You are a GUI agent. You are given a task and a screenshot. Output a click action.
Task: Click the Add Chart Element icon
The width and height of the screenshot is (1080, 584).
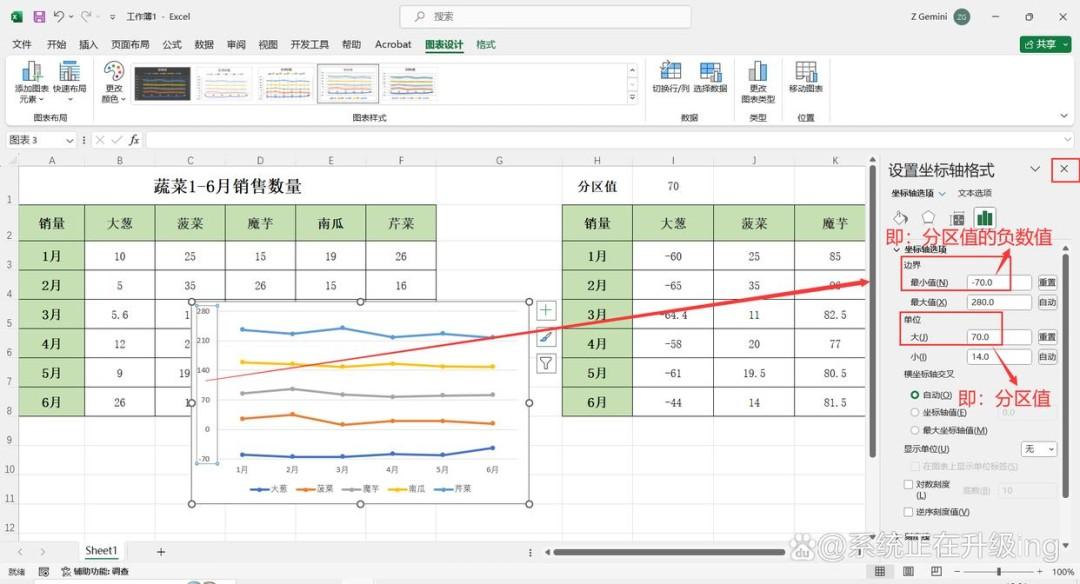(x=32, y=71)
